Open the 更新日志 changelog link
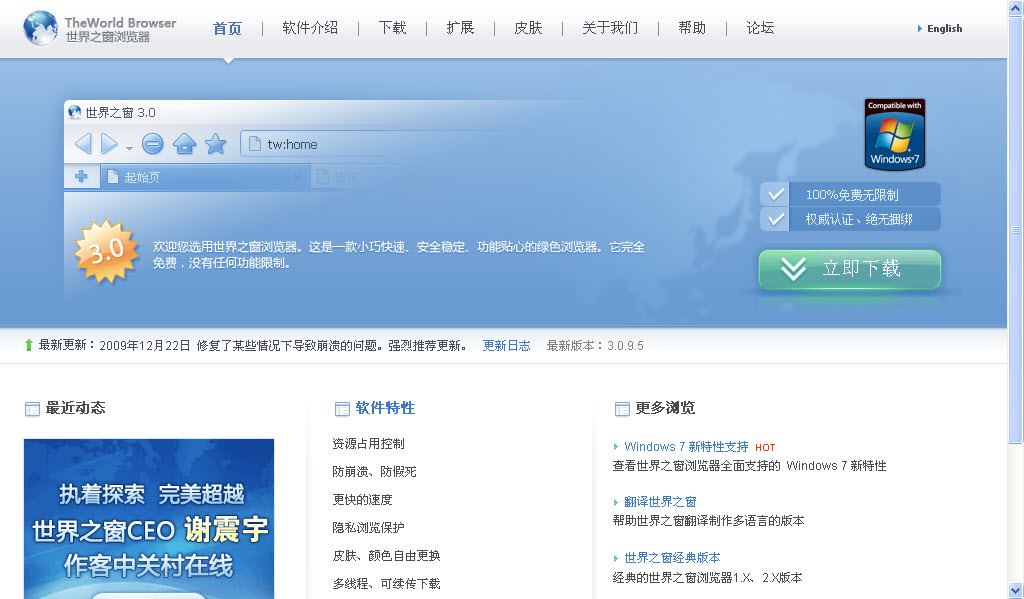 (506, 346)
